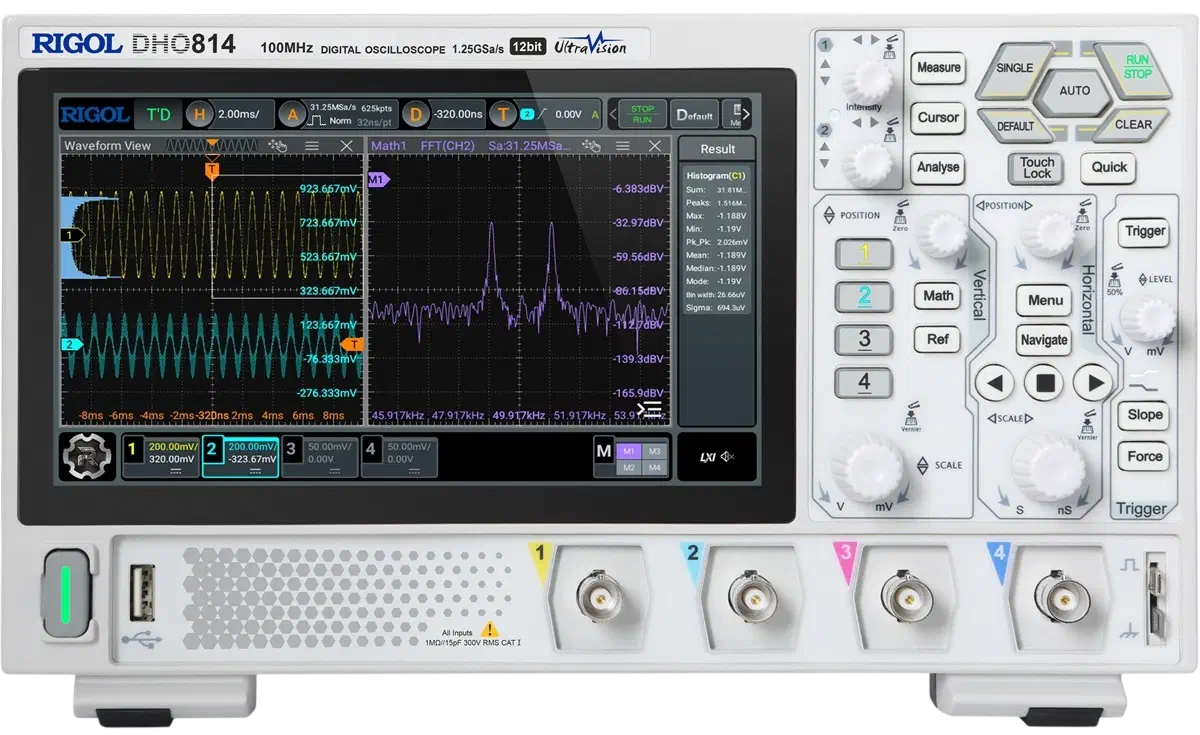Screen dimensions: 1200x735
Task: Push the Measure button
Action: (938, 67)
